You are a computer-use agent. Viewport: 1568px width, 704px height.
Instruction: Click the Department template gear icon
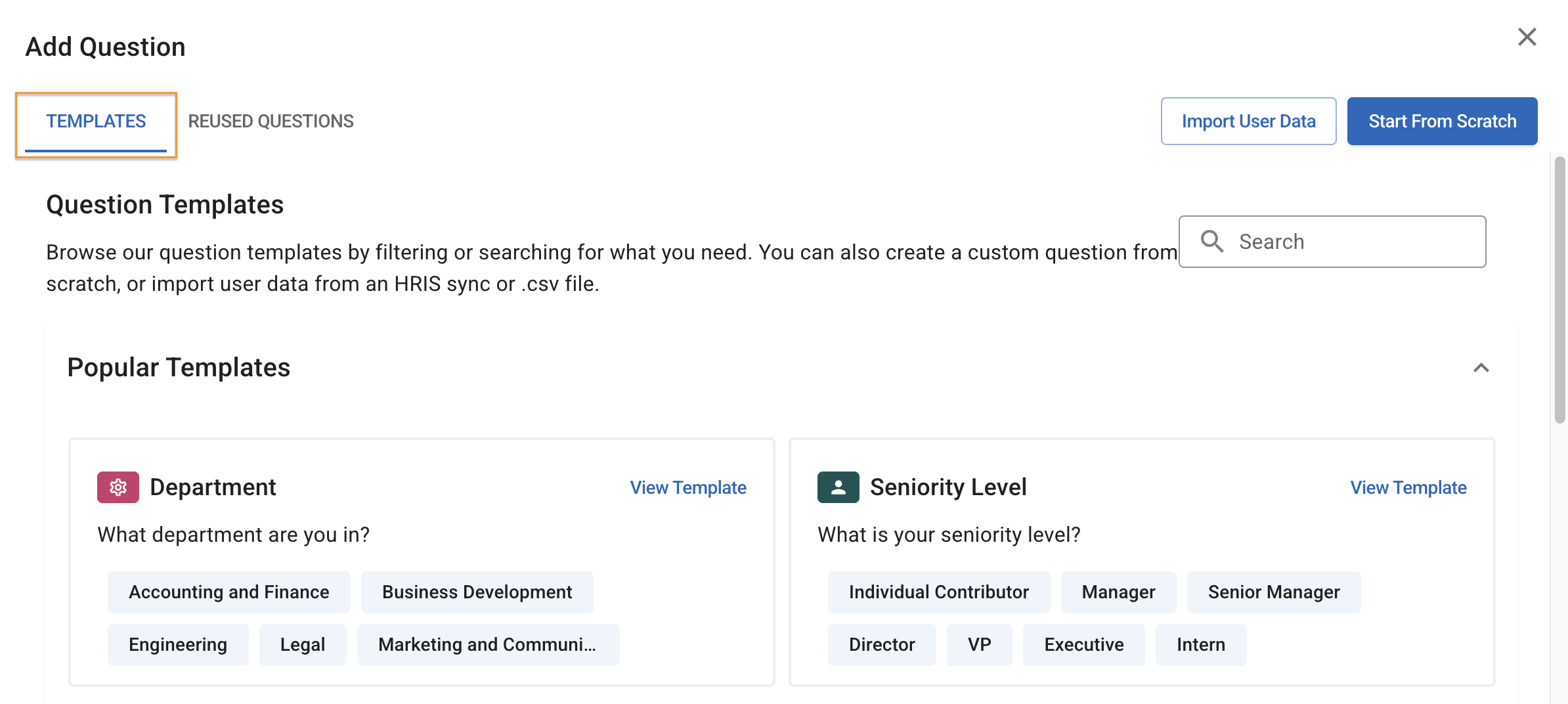click(119, 487)
